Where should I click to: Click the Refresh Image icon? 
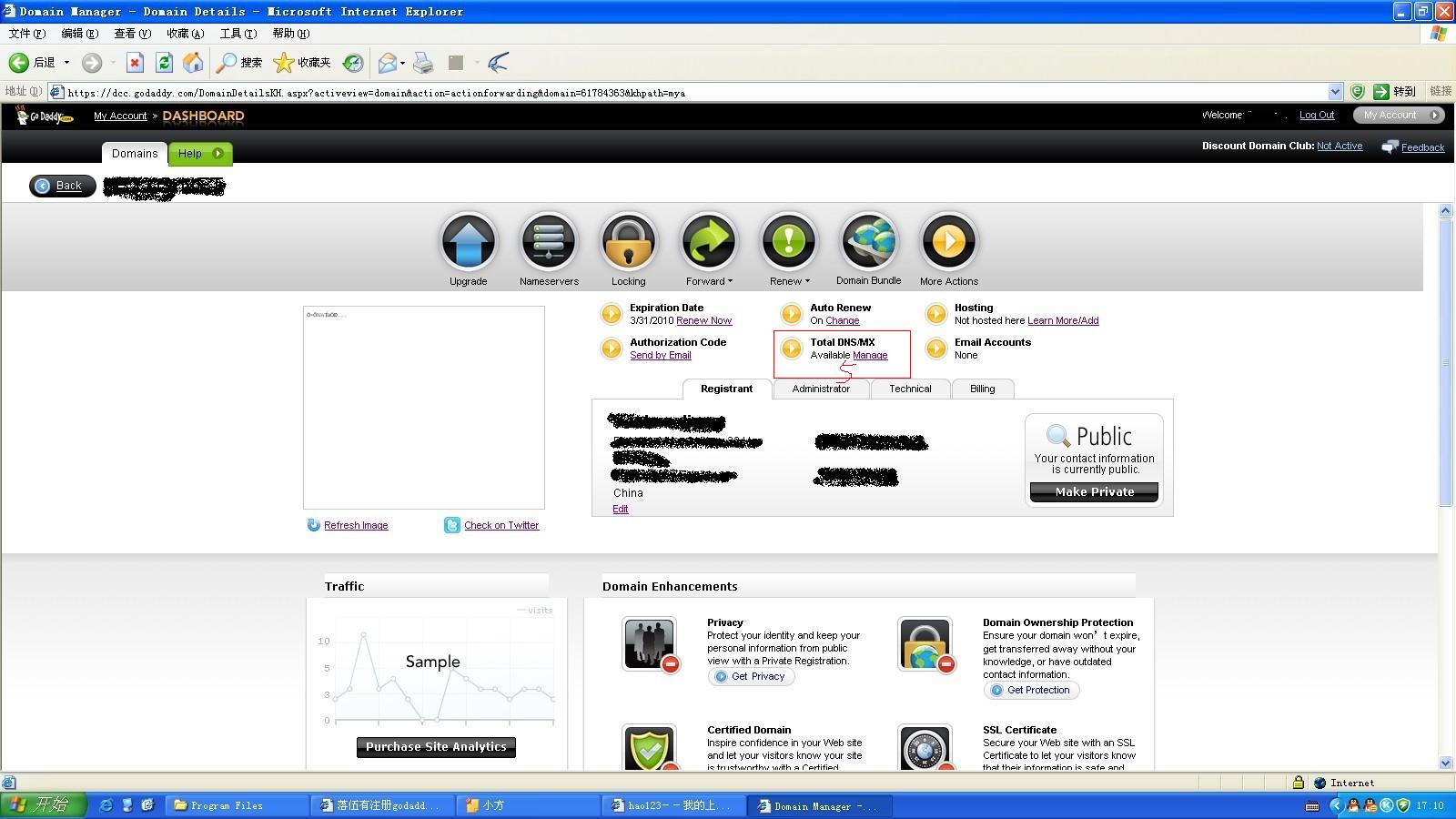pos(314,525)
